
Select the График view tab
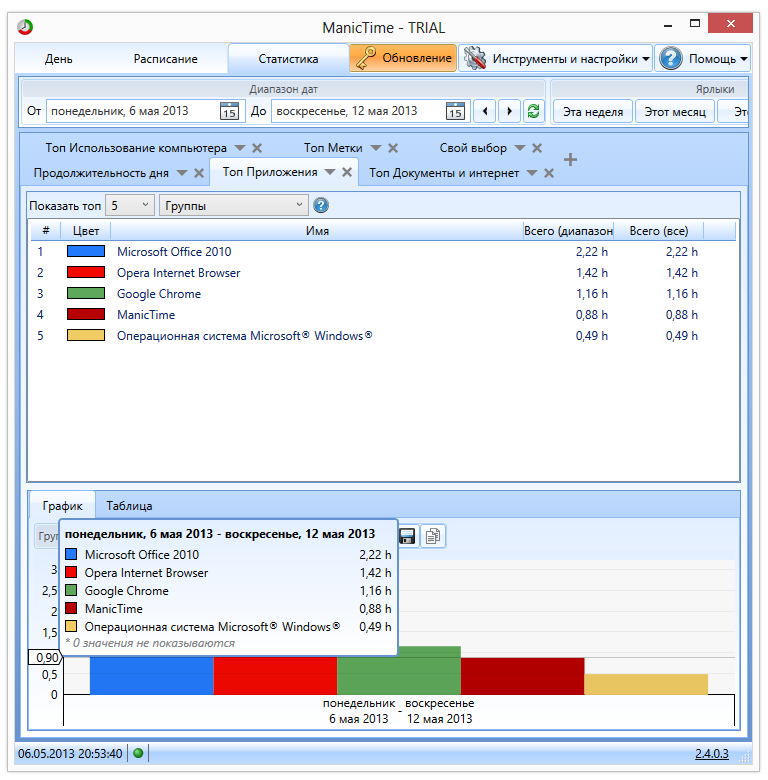[62, 506]
